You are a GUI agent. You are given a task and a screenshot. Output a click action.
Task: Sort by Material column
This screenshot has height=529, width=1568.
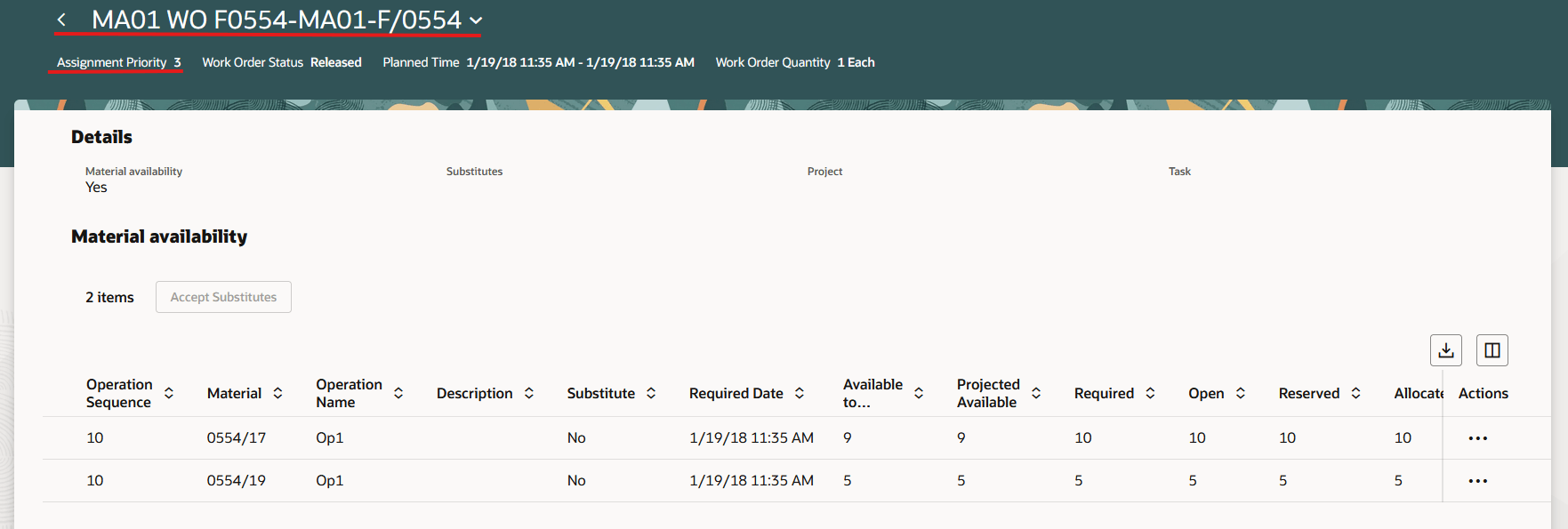pyautogui.click(x=277, y=393)
